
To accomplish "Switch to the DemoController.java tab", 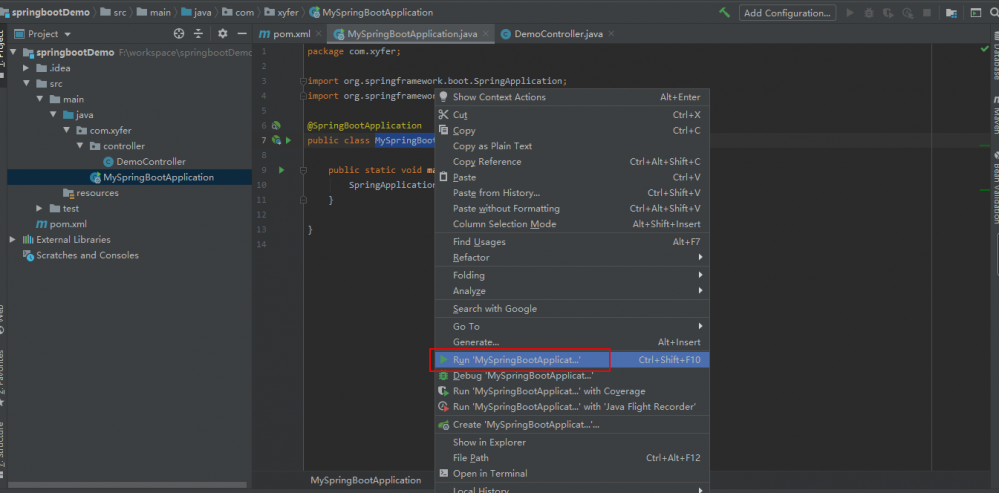I will click(557, 34).
